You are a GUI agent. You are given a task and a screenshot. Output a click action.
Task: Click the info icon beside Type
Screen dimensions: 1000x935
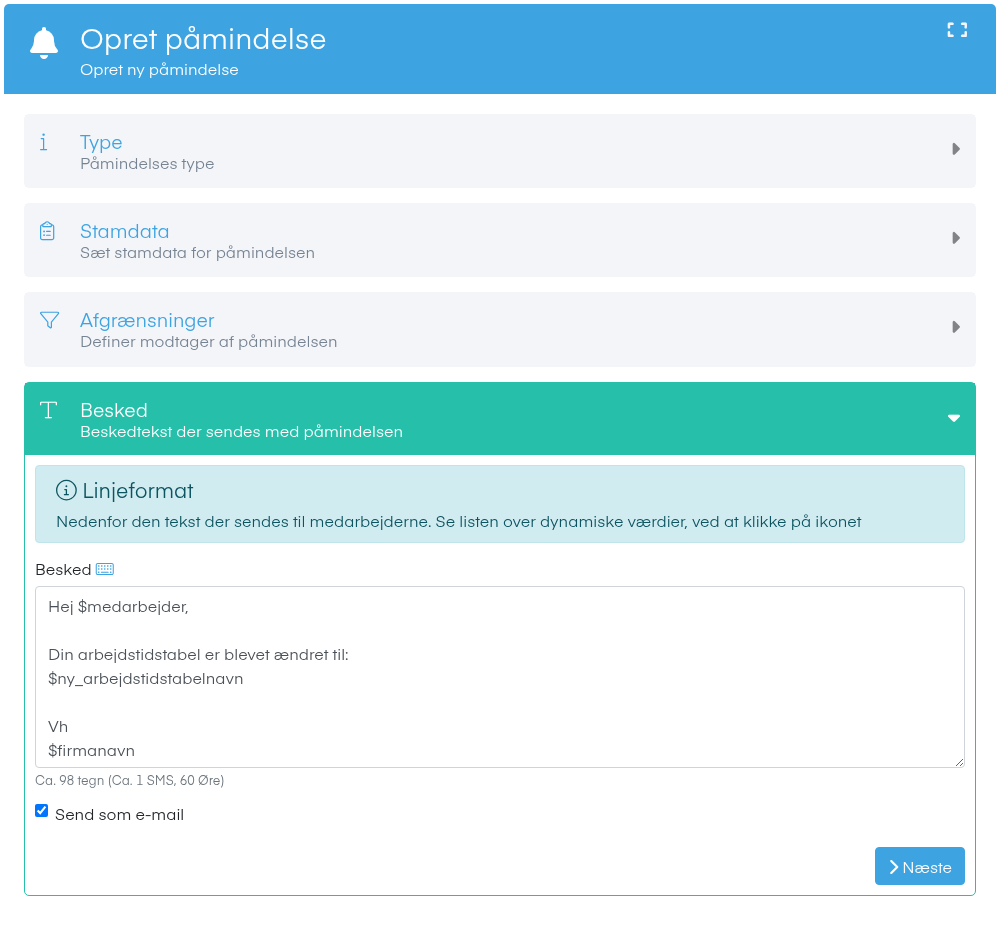(43, 142)
